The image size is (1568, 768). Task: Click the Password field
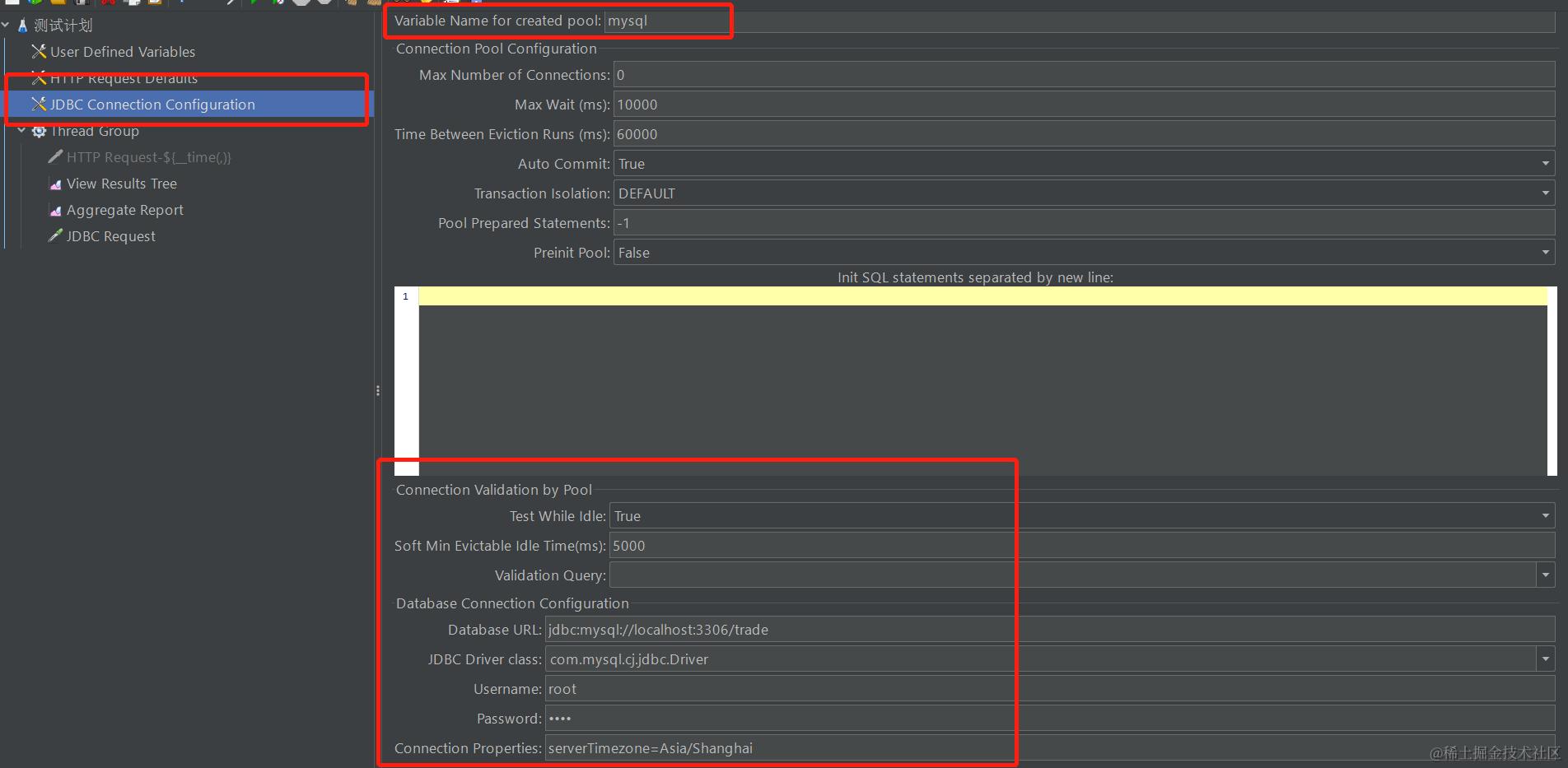[1050, 719]
